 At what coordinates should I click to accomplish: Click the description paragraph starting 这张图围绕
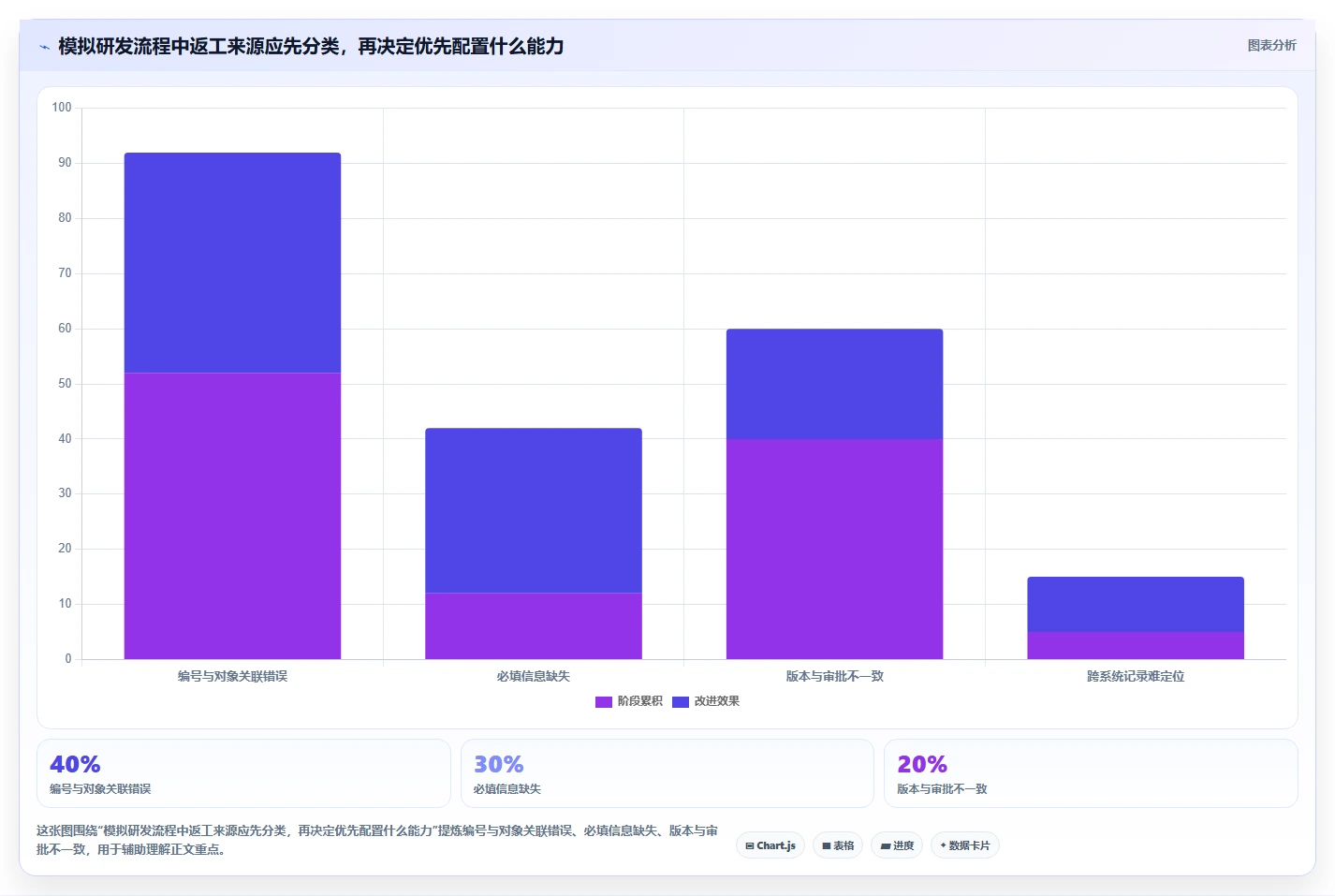(377, 840)
